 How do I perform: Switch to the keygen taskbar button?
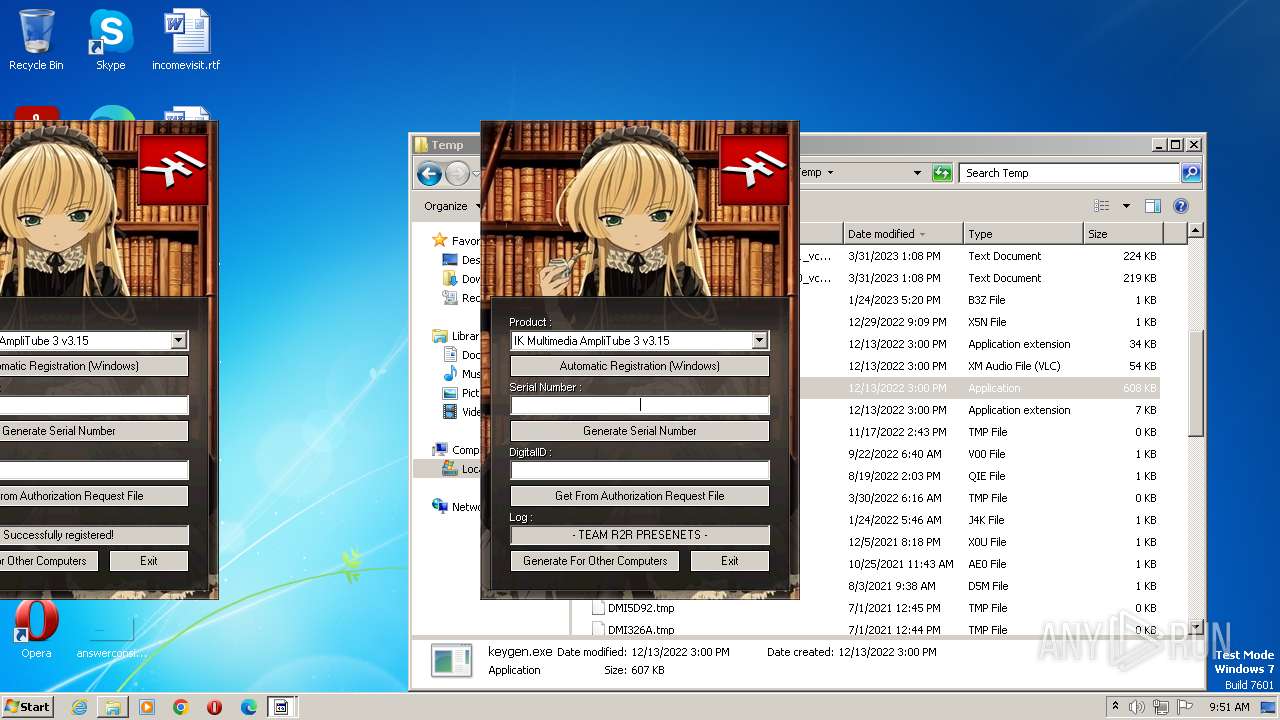coord(282,707)
